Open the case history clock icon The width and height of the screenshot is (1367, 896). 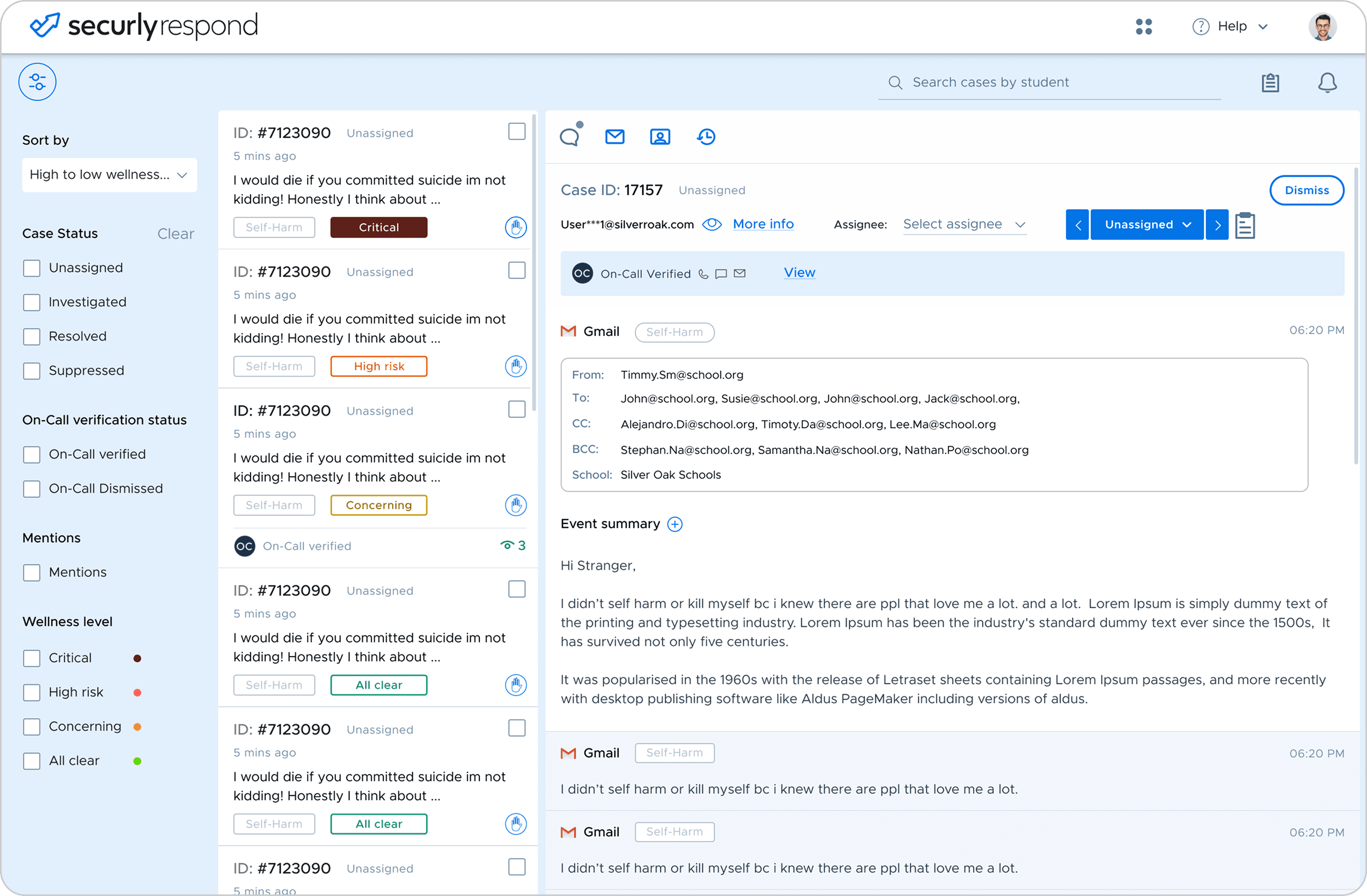coord(706,137)
